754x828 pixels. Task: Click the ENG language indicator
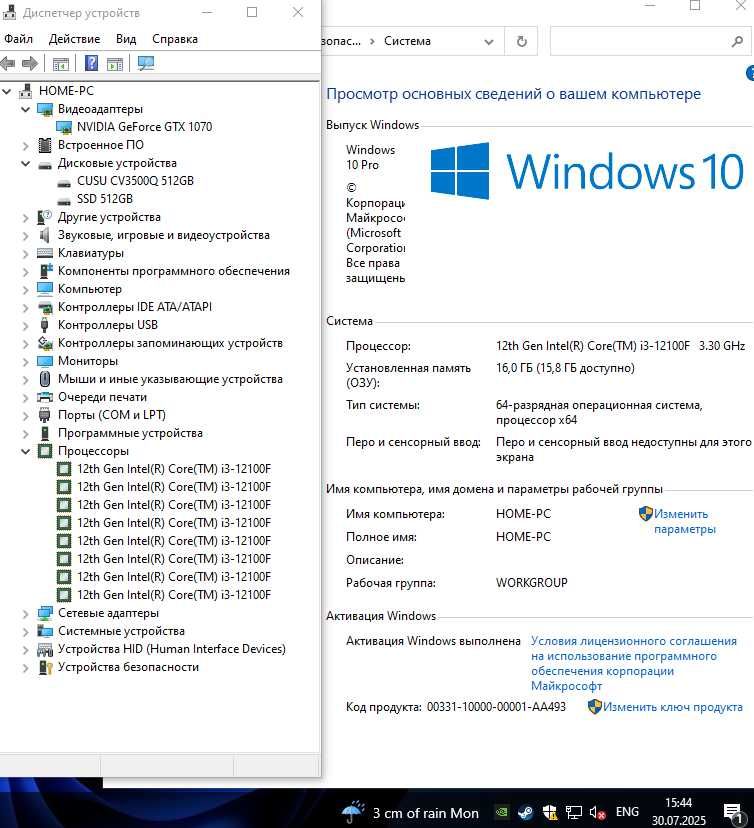coord(627,812)
